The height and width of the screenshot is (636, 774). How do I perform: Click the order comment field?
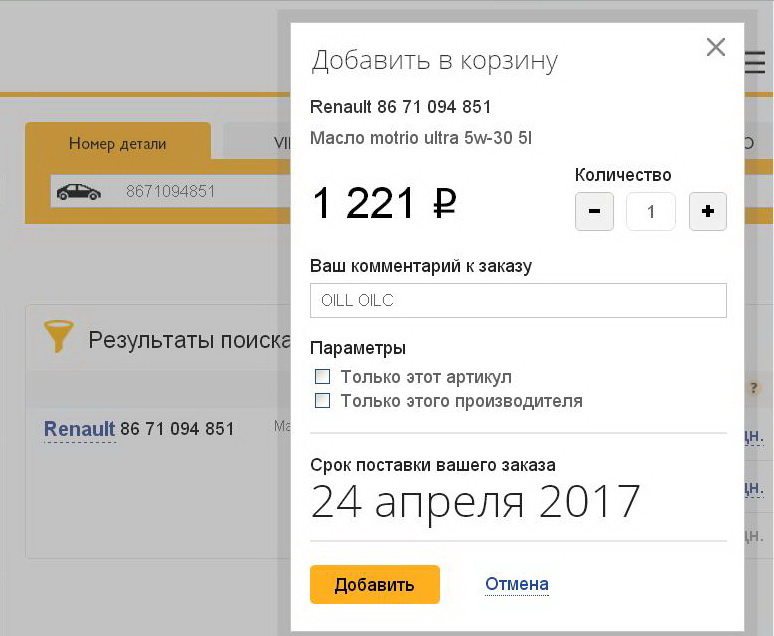click(518, 300)
